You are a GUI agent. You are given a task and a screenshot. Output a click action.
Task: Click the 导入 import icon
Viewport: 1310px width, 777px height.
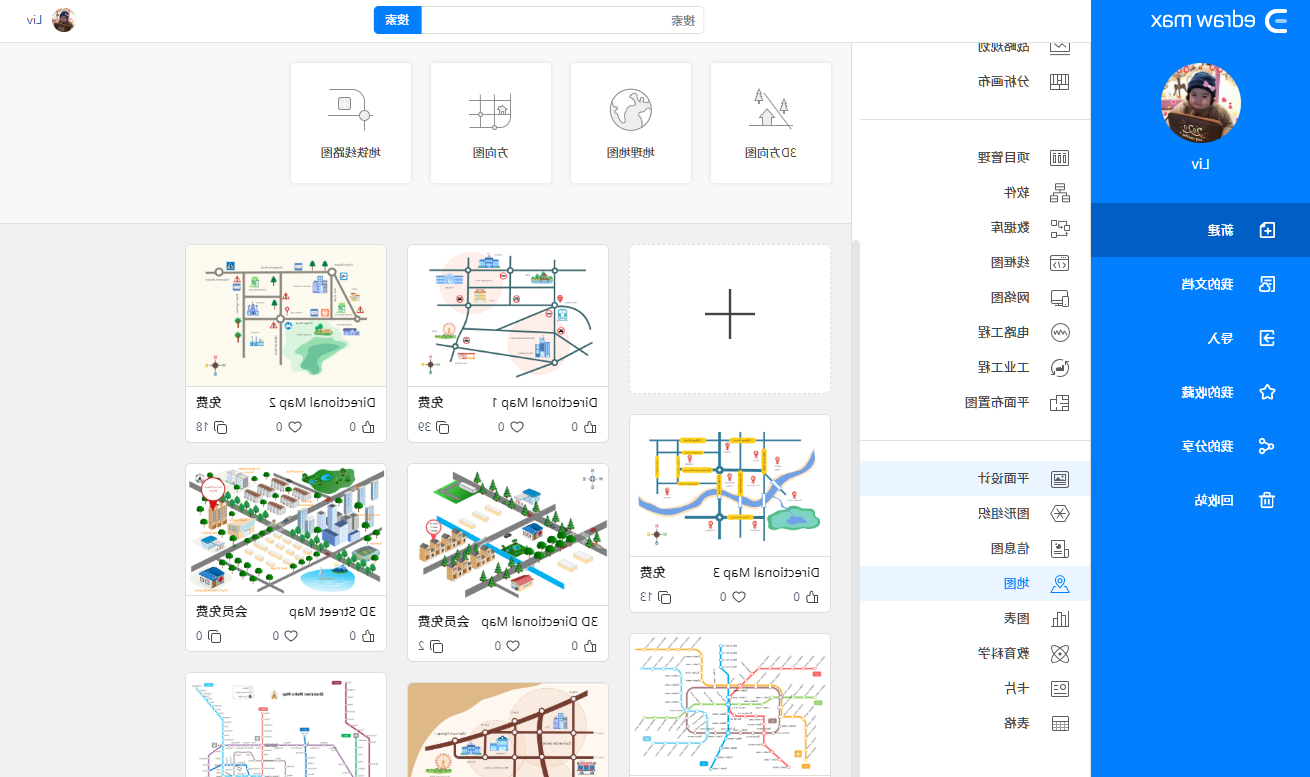coord(1267,338)
